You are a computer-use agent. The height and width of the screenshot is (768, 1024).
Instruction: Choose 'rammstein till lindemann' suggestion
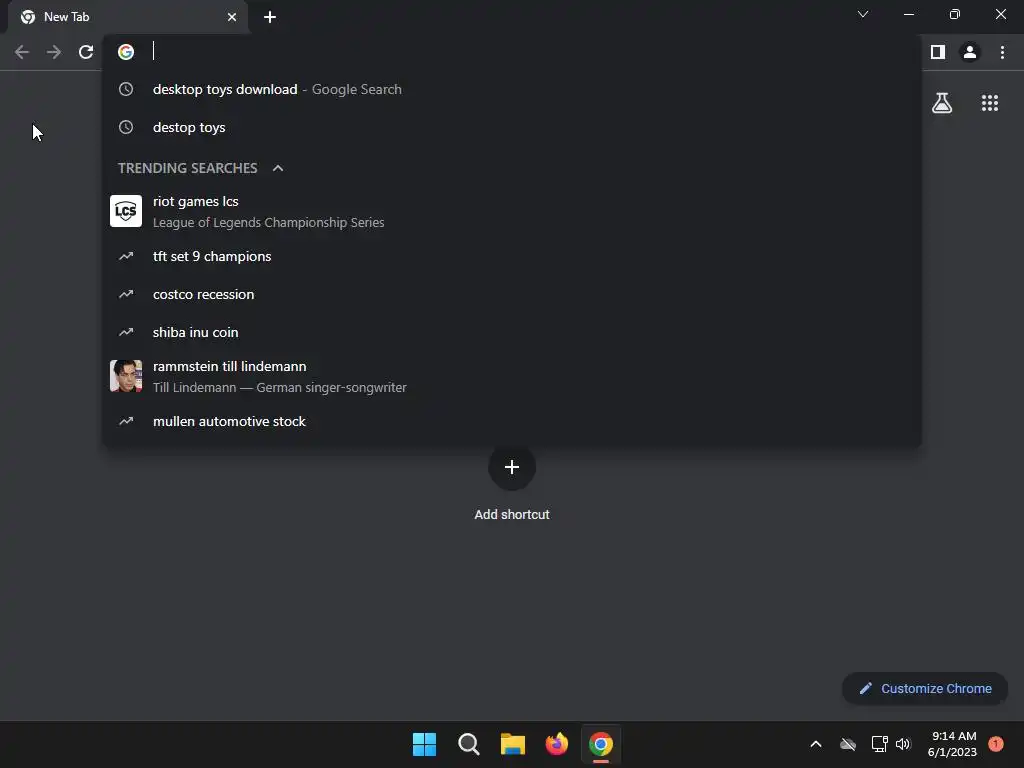click(512, 376)
